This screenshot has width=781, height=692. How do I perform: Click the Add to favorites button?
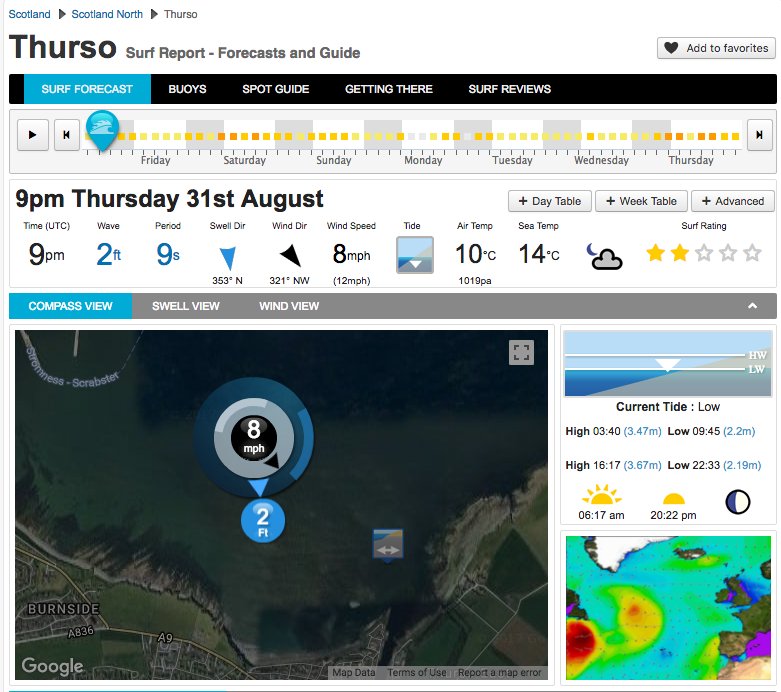[x=716, y=48]
